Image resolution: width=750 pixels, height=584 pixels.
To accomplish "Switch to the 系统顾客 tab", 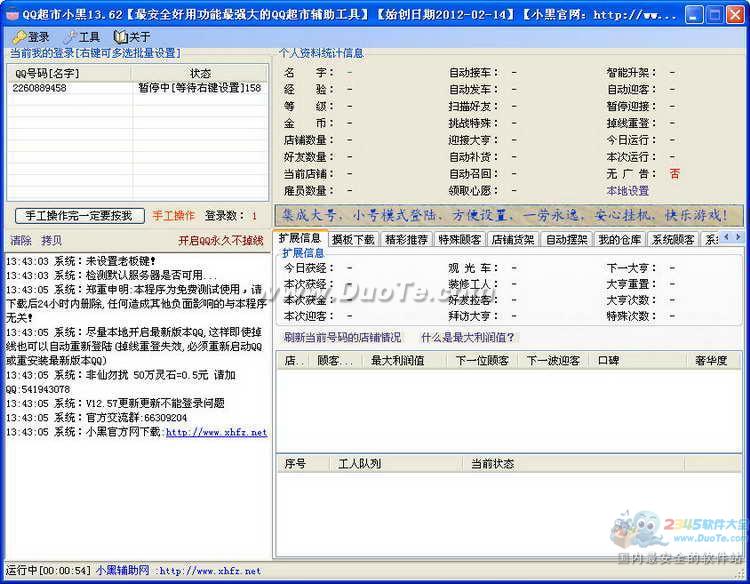I will coord(673,240).
